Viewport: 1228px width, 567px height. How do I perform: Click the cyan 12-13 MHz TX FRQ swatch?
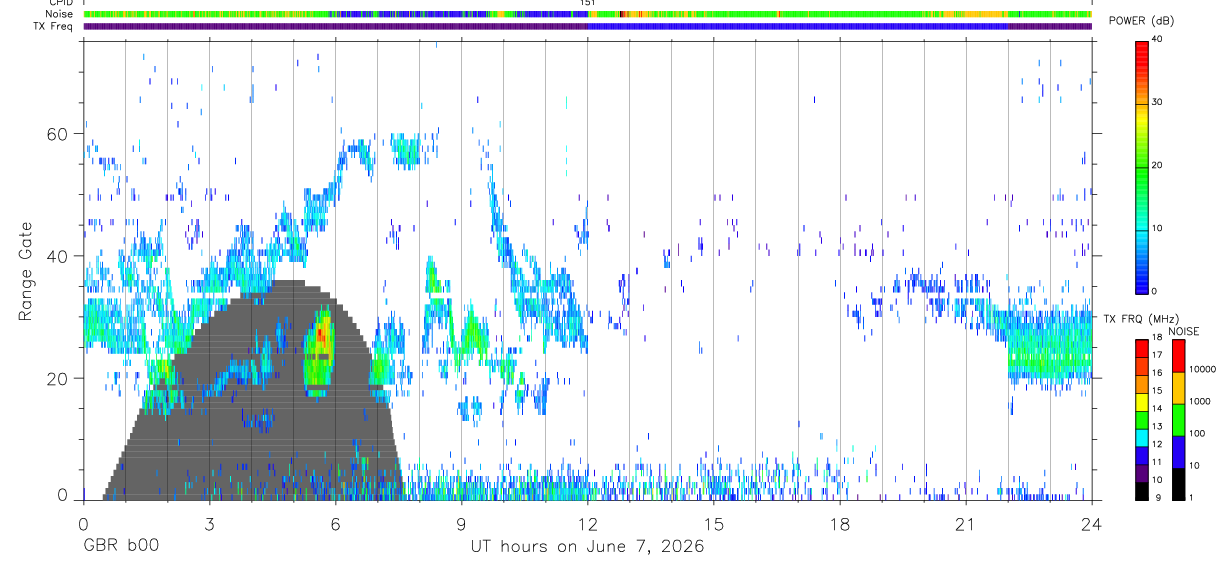(x=1142, y=436)
